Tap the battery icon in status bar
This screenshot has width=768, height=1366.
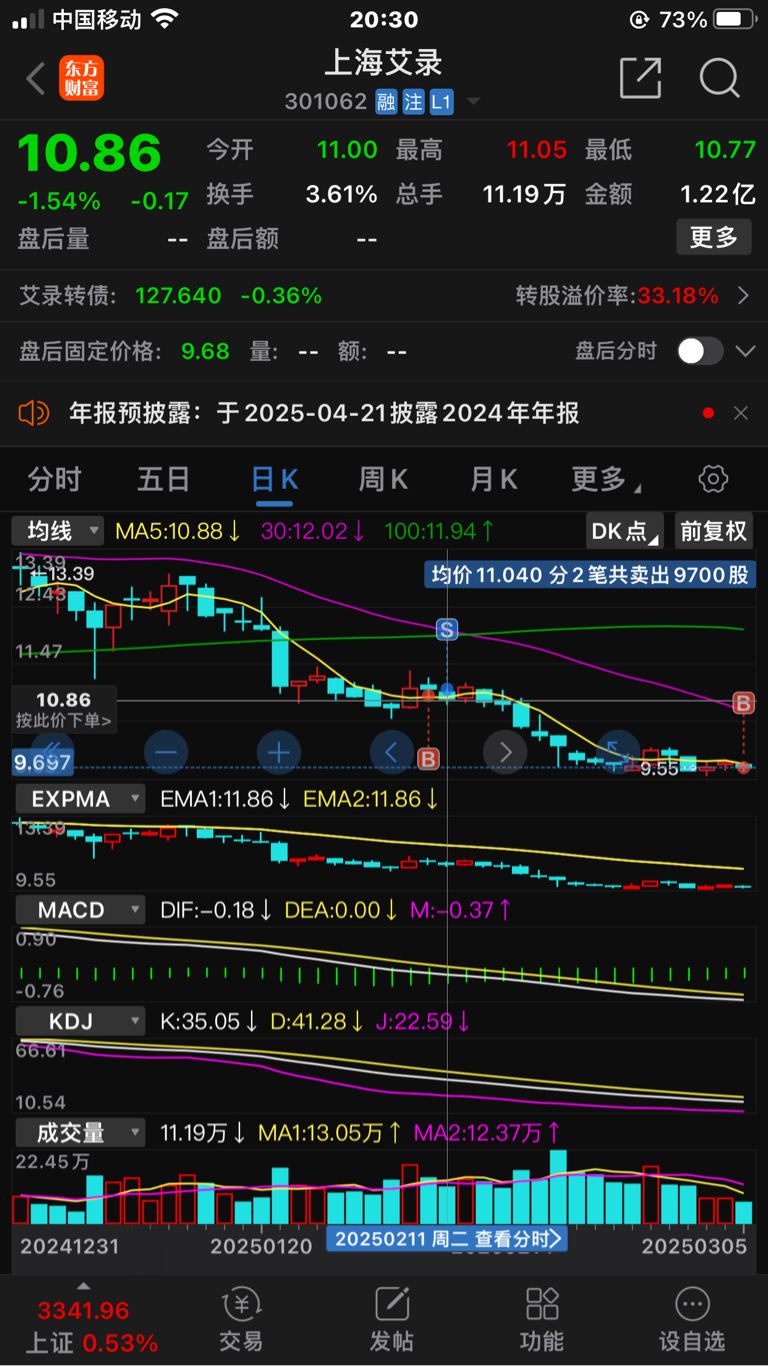tap(735, 20)
